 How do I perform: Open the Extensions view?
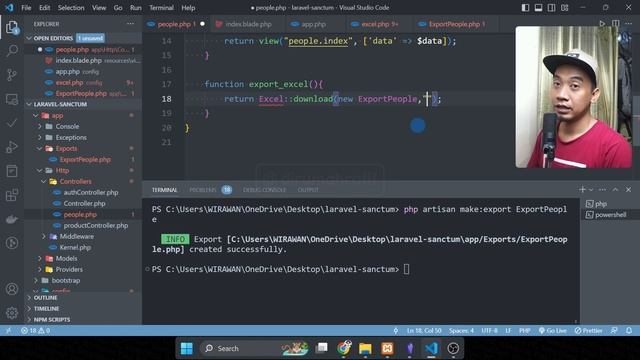pyautogui.click(x=12, y=195)
